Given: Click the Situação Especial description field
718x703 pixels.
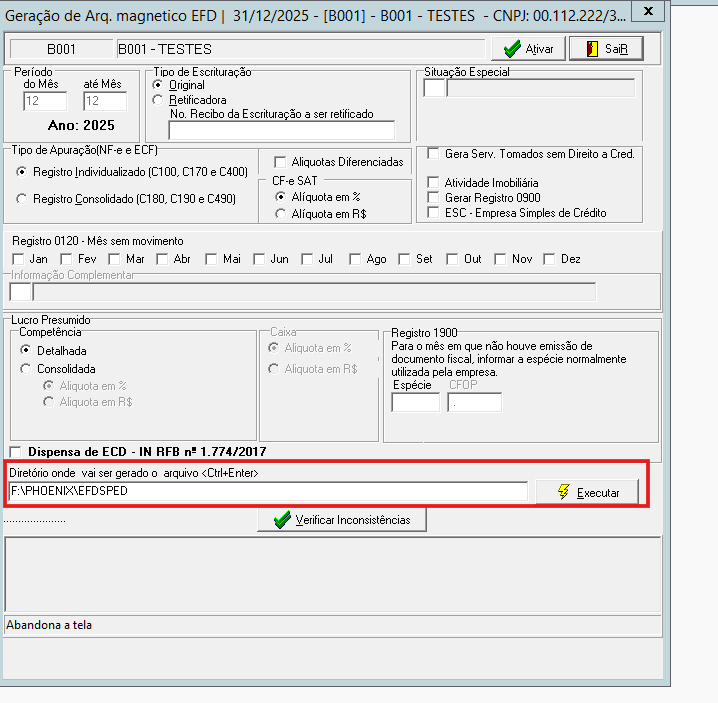Looking at the screenshot, I should [541, 88].
